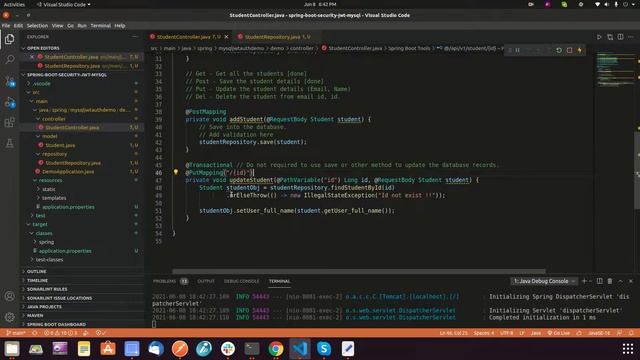Viewport: 640px width, 360px height.
Task: Open the Search view in activity bar
Action: pyautogui.click(x=9, y=60)
